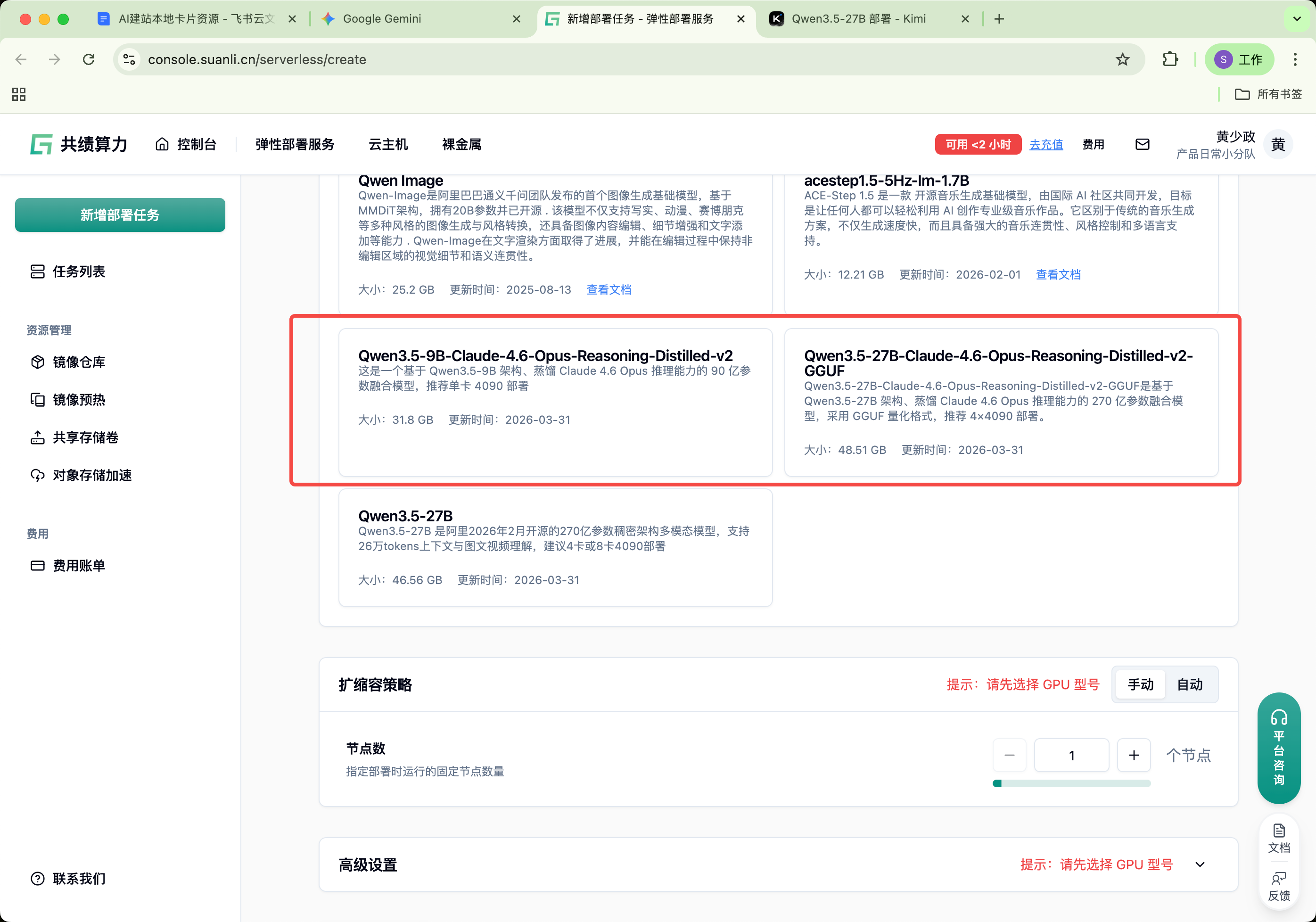Click the 新增部署任务 button
1316x922 pixels.
tap(120, 215)
